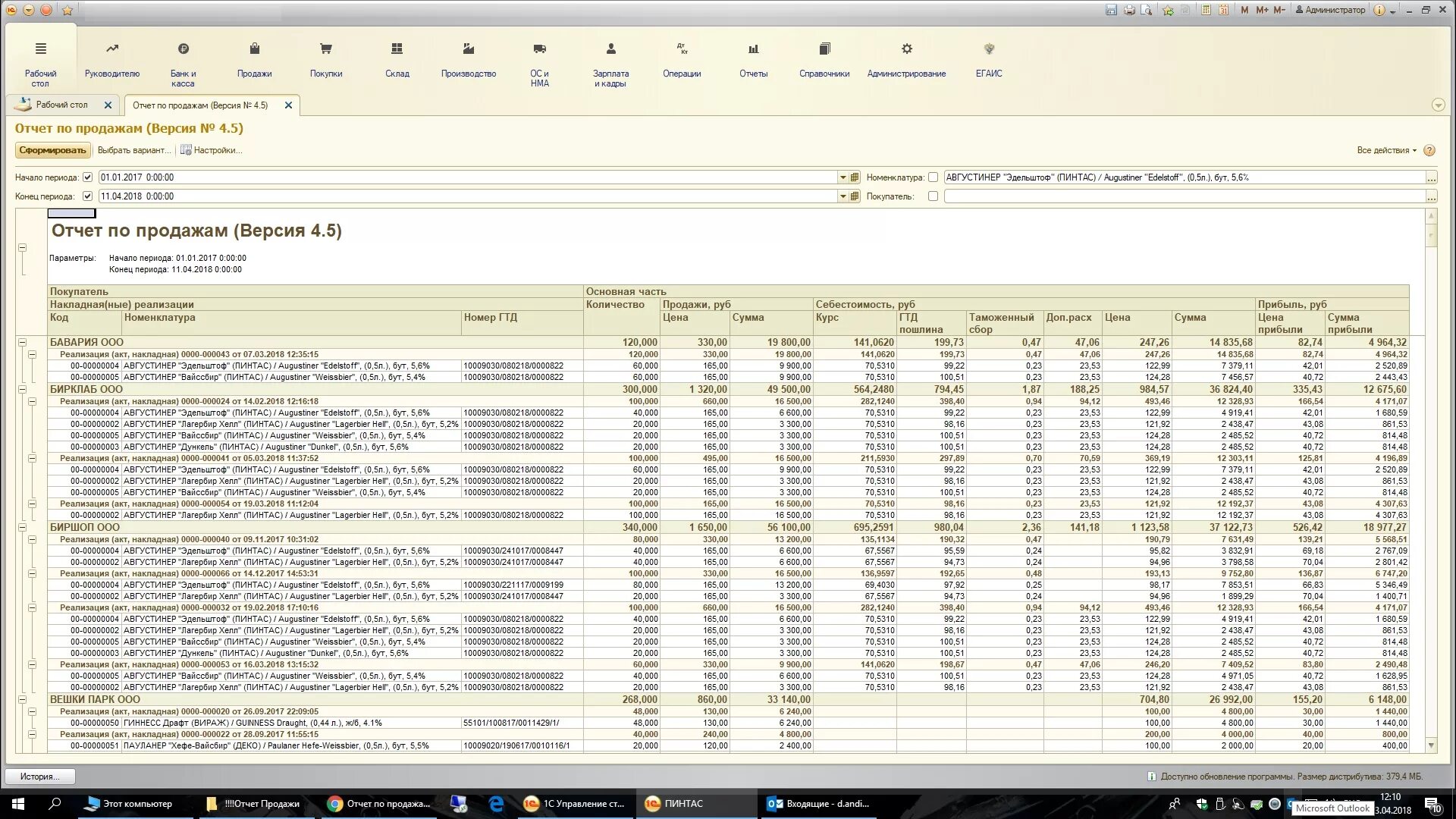This screenshot has width=1456, height=819.
Task: Collapse Реализация 0000-000024 от 14.02.2018 row
Action: pyautogui.click(x=32, y=401)
